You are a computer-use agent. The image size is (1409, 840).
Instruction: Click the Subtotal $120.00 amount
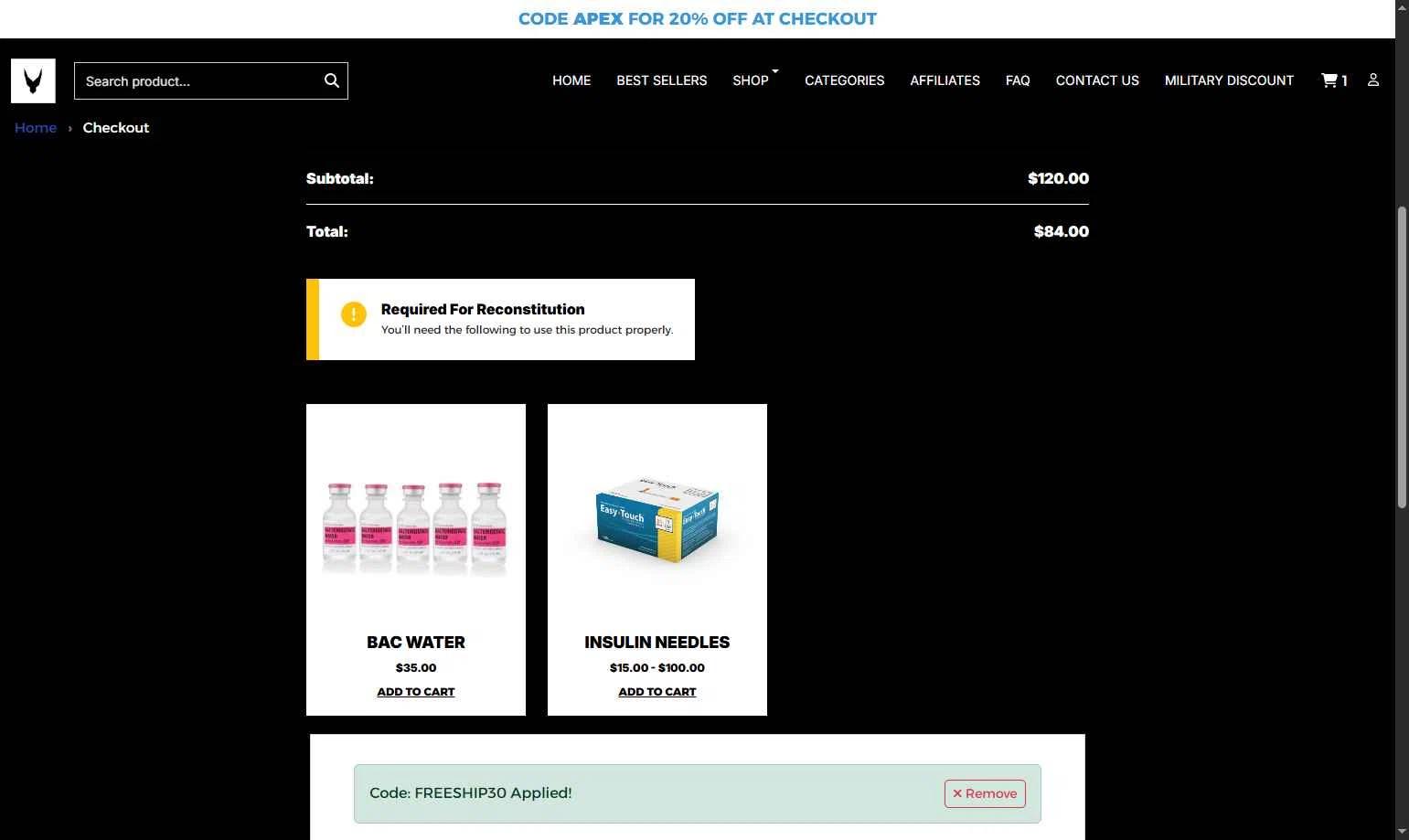click(x=1058, y=178)
